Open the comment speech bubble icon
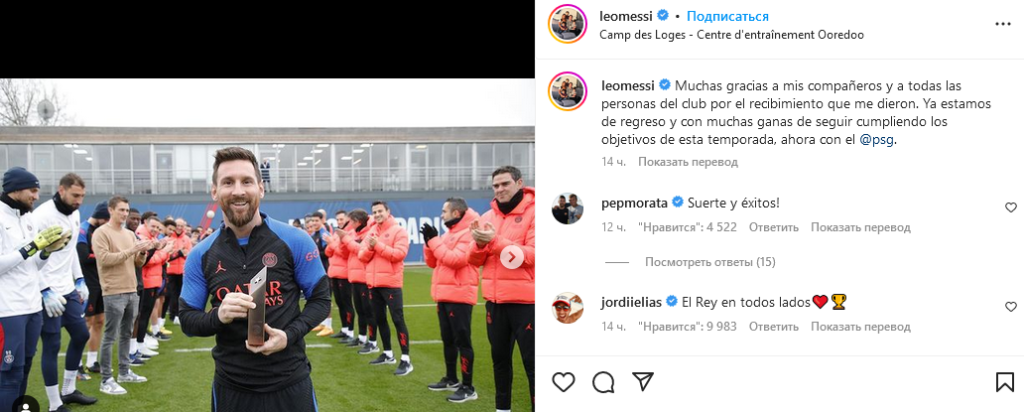This screenshot has height=412, width=1024. coord(603,383)
